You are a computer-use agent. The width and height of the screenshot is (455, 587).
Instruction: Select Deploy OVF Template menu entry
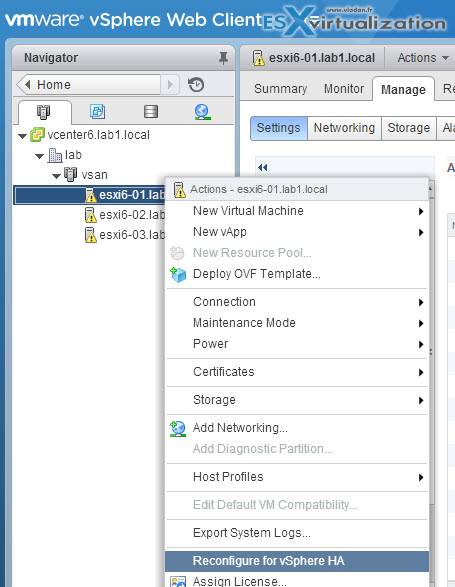point(297,274)
